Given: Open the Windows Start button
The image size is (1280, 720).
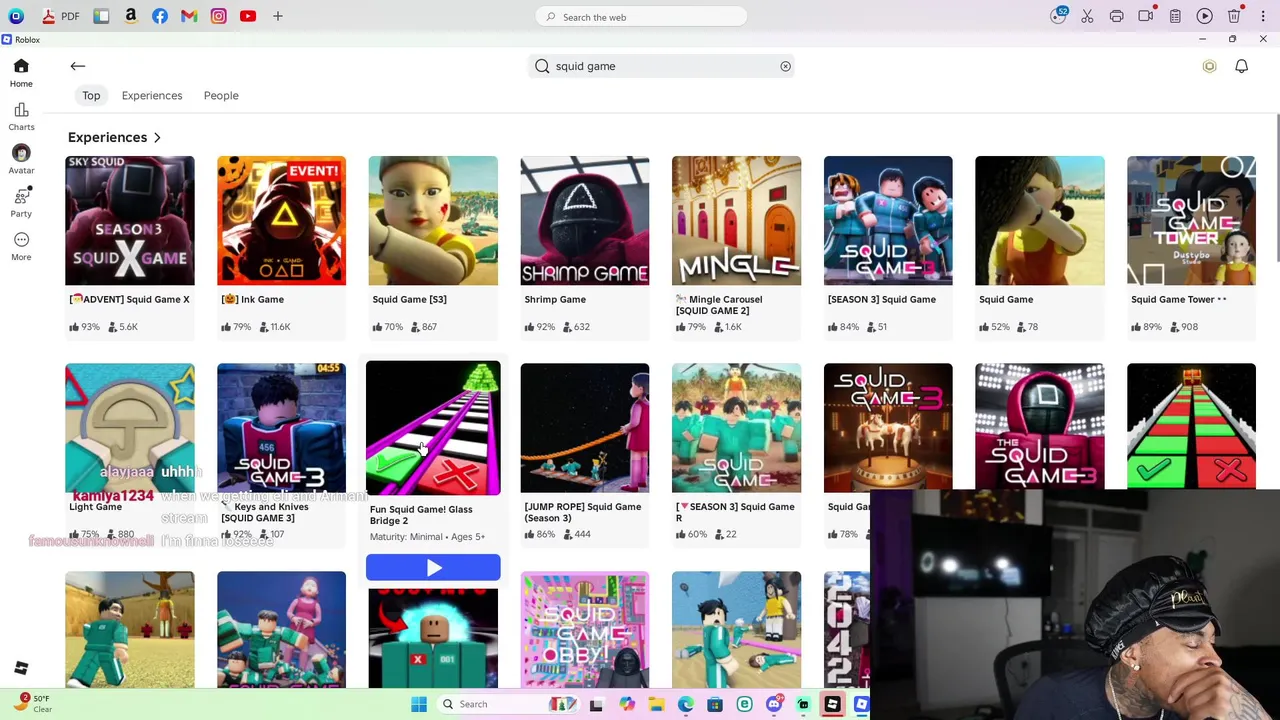Looking at the screenshot, I should [x=419, y=704].
